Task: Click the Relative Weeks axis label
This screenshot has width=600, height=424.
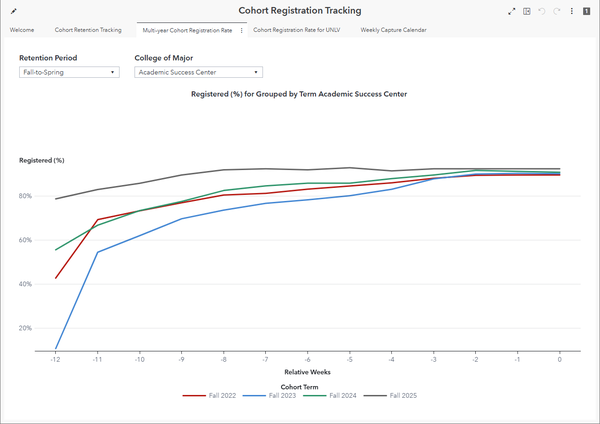Action: pyautogui.click(x=307, y=372)
